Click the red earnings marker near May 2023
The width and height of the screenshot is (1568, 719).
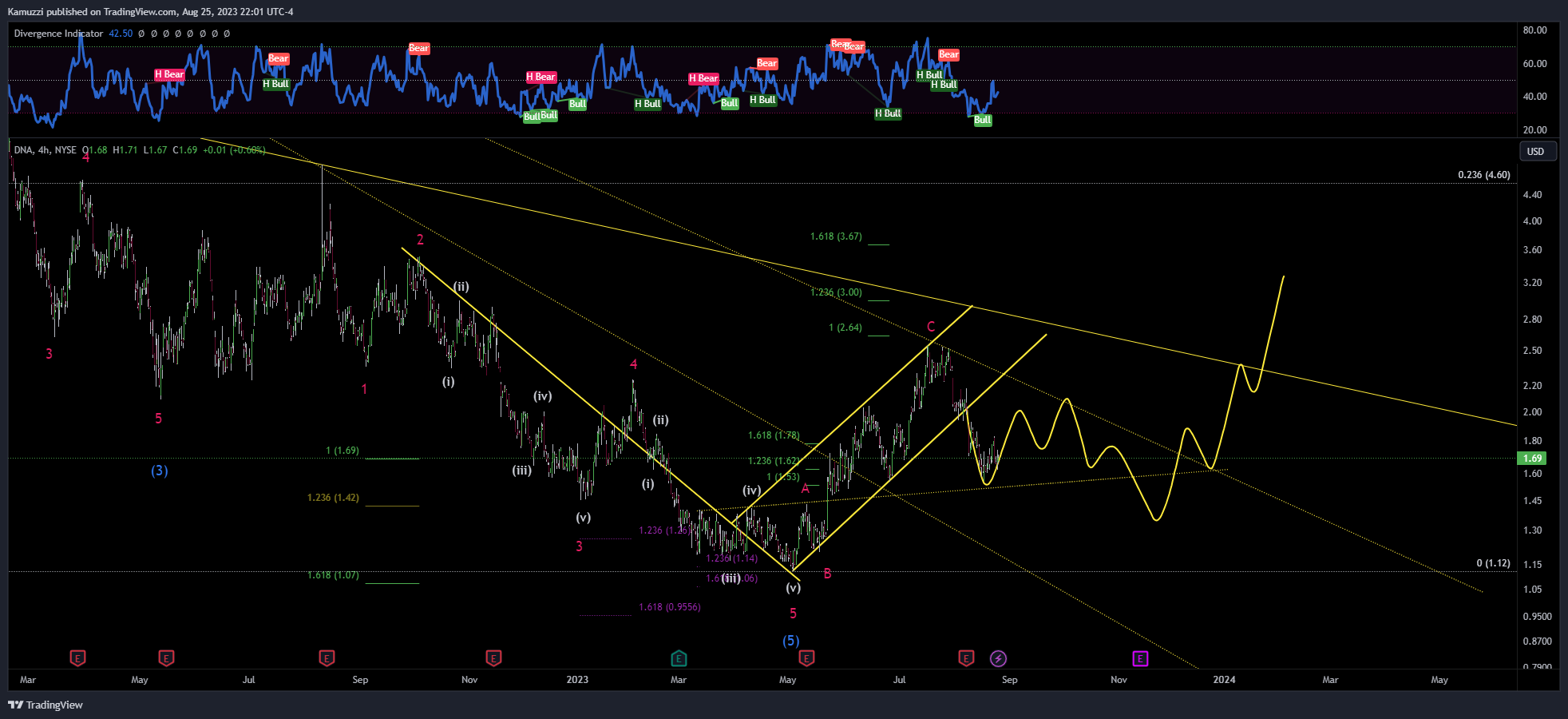coord(806,658)
